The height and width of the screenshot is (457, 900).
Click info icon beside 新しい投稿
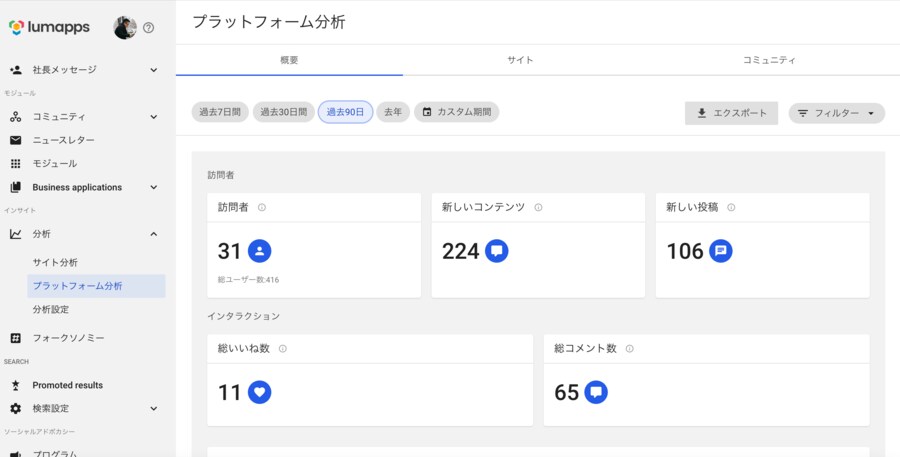pos(731,207)
